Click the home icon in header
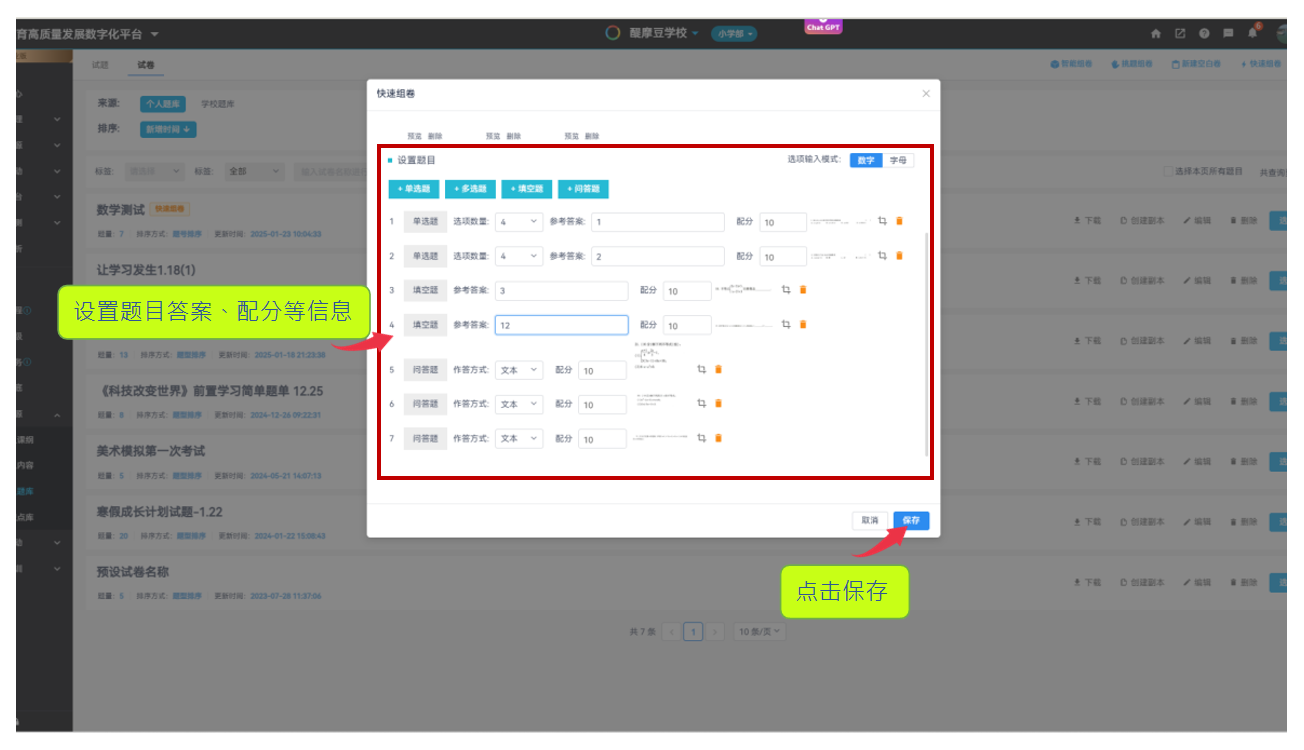Screen dimensions: 1304x750 (x=1156, y=33)
